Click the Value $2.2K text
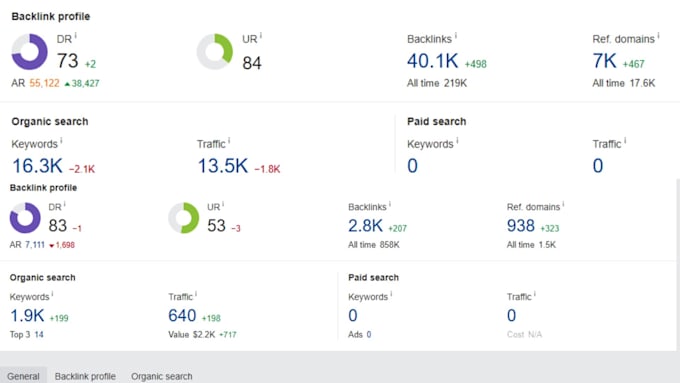 click(x=192, y=334)
